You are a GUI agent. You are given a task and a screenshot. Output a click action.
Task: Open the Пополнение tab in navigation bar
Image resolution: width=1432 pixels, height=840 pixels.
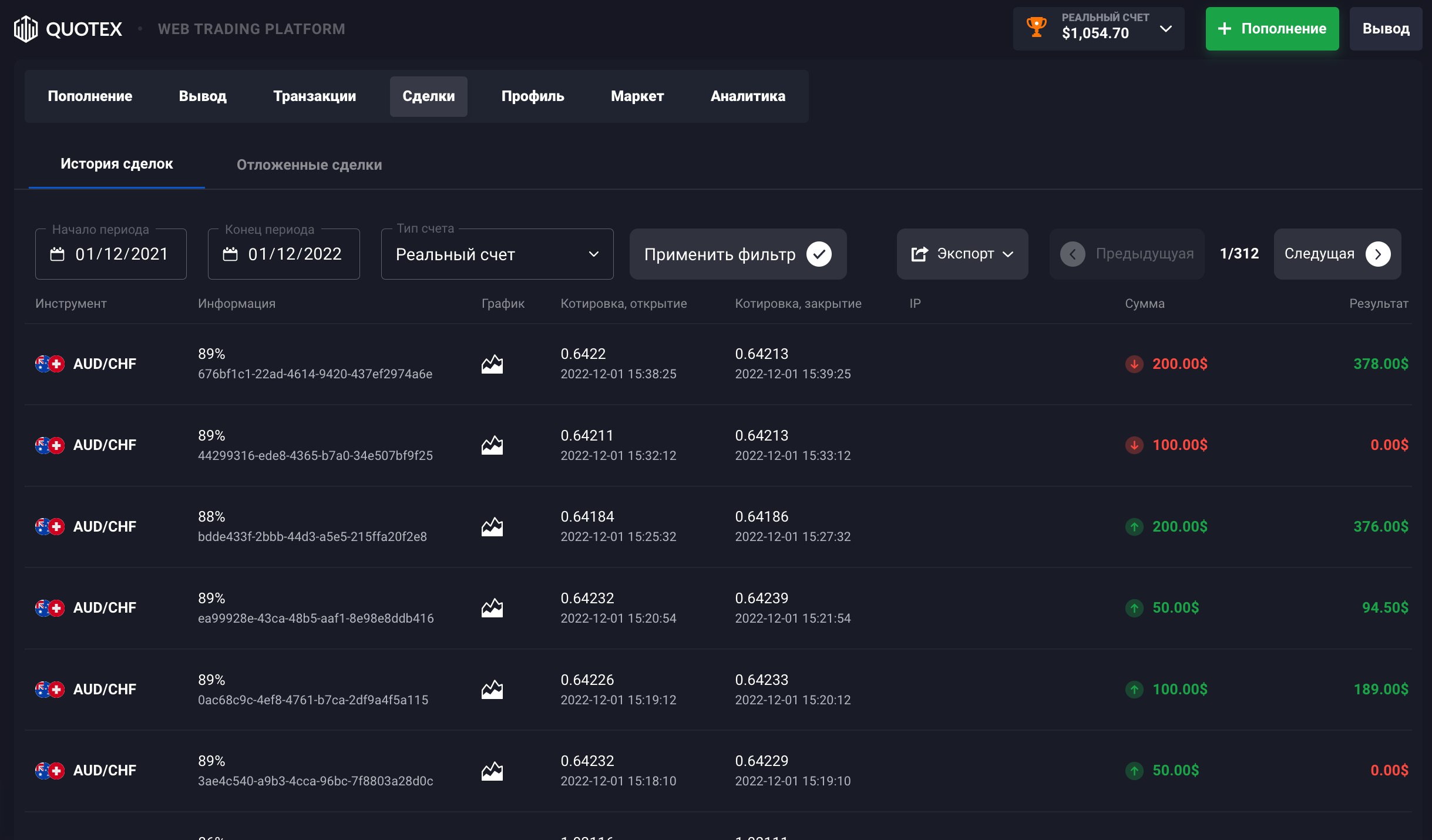90,96
